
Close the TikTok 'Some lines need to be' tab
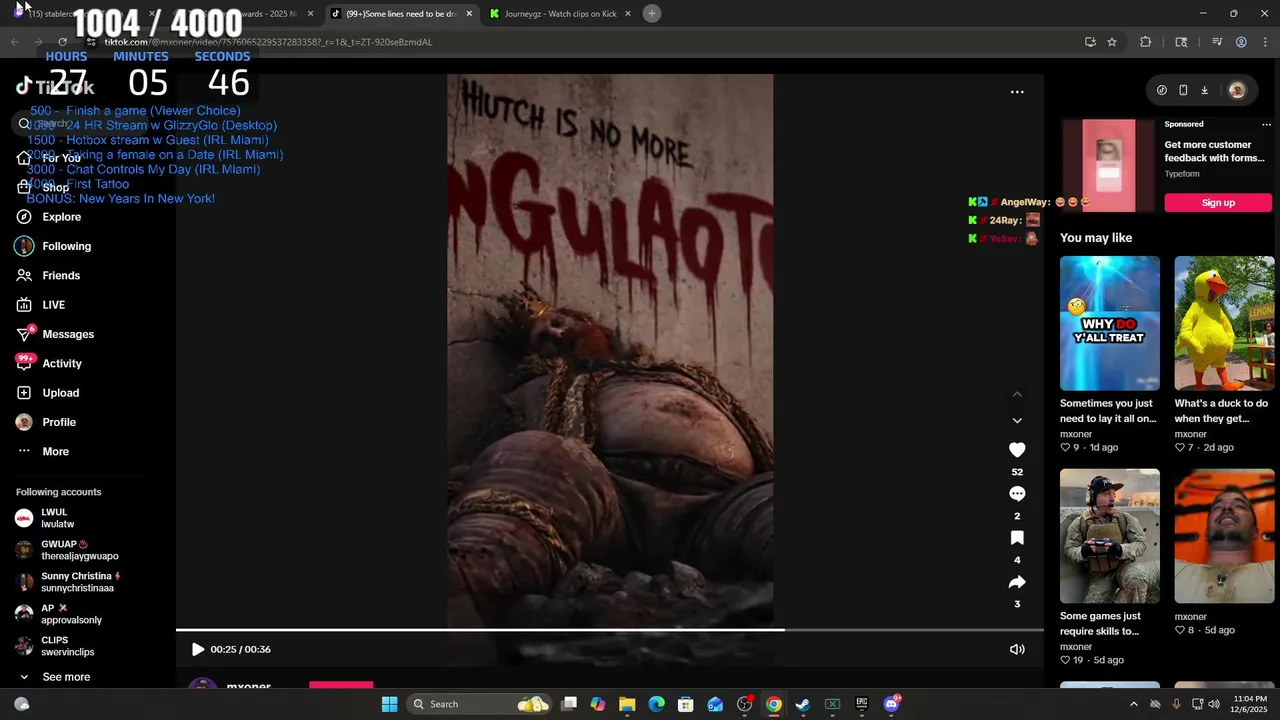click(469, 14)
